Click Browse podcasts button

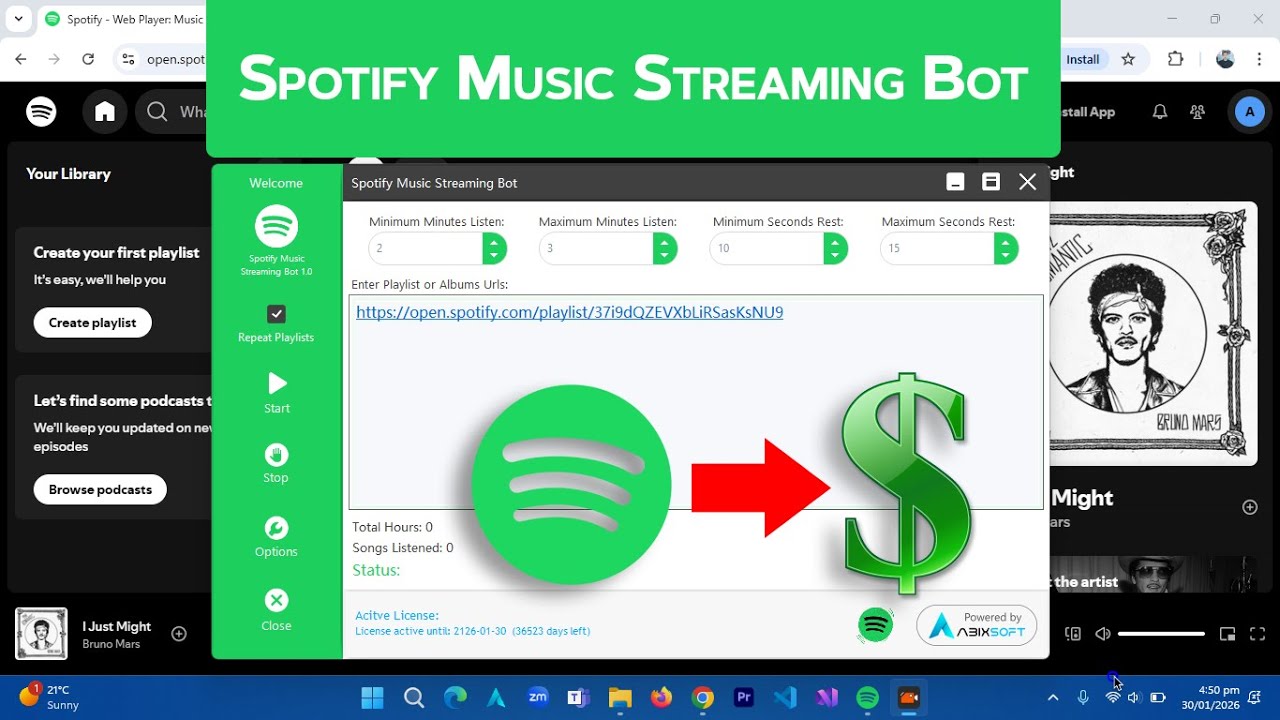[x=100, y=490]
